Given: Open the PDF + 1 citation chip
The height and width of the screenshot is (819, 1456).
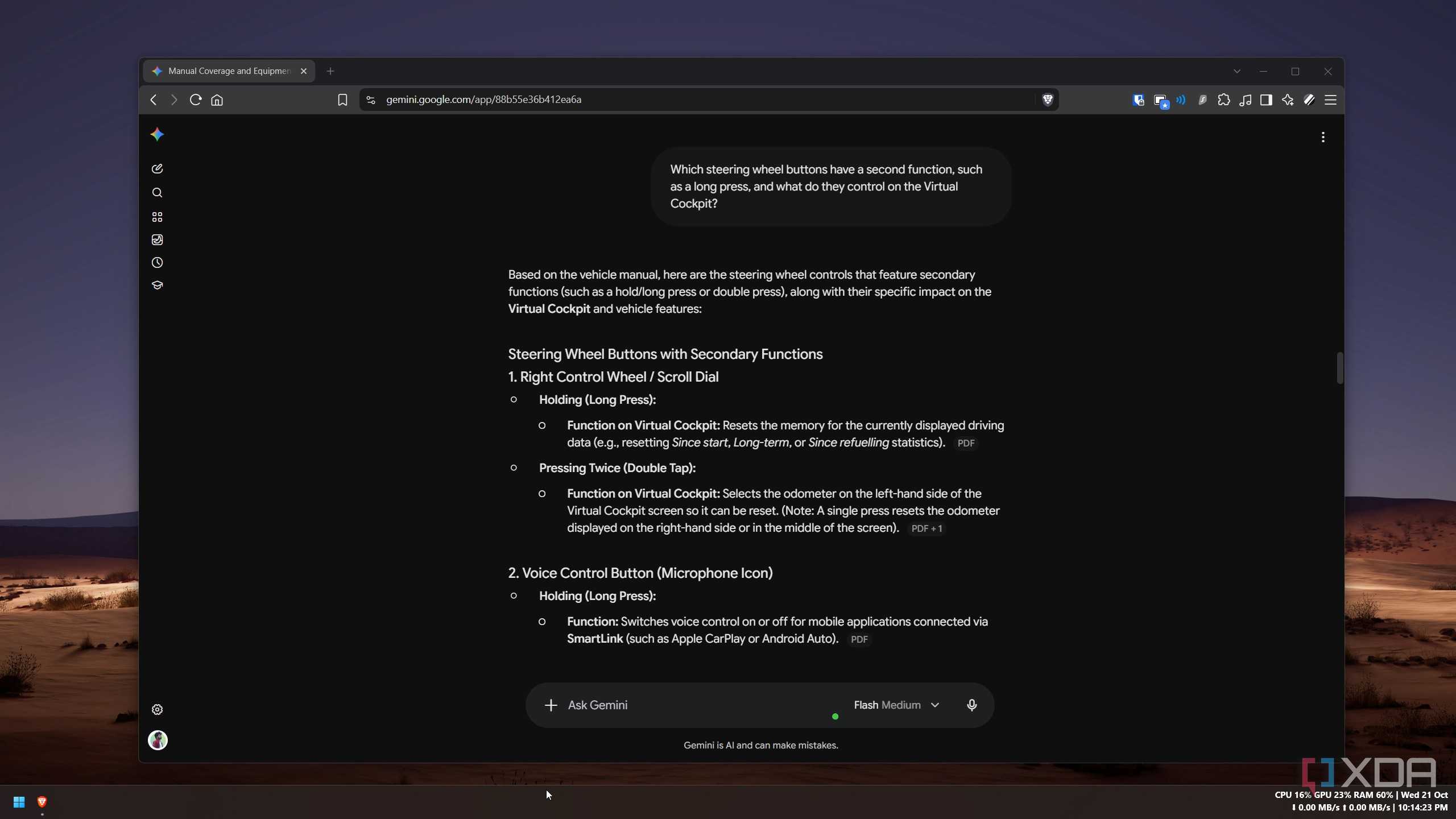Looking at the screenshot, I should pyautogui.click(x=926, y=528).
